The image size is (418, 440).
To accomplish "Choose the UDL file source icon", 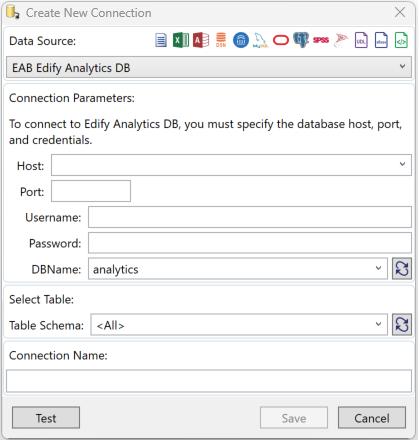I will point(361,41).
